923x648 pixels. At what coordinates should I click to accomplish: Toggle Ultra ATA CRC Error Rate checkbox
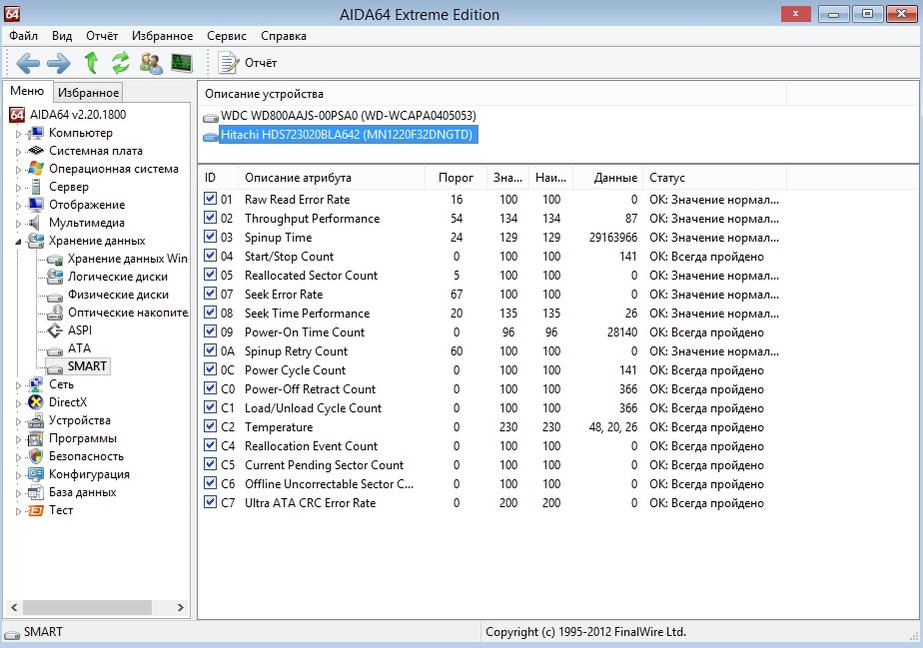[210, 502]
